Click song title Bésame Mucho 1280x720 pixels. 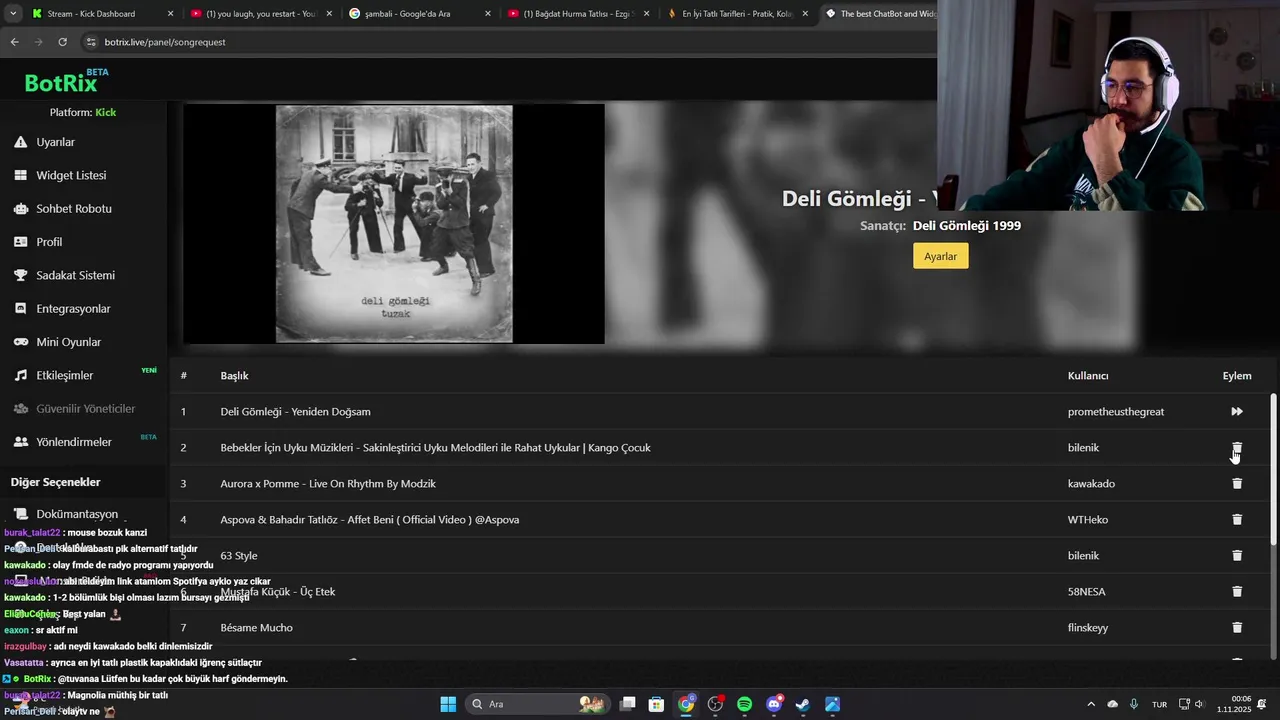coord(257,627)
